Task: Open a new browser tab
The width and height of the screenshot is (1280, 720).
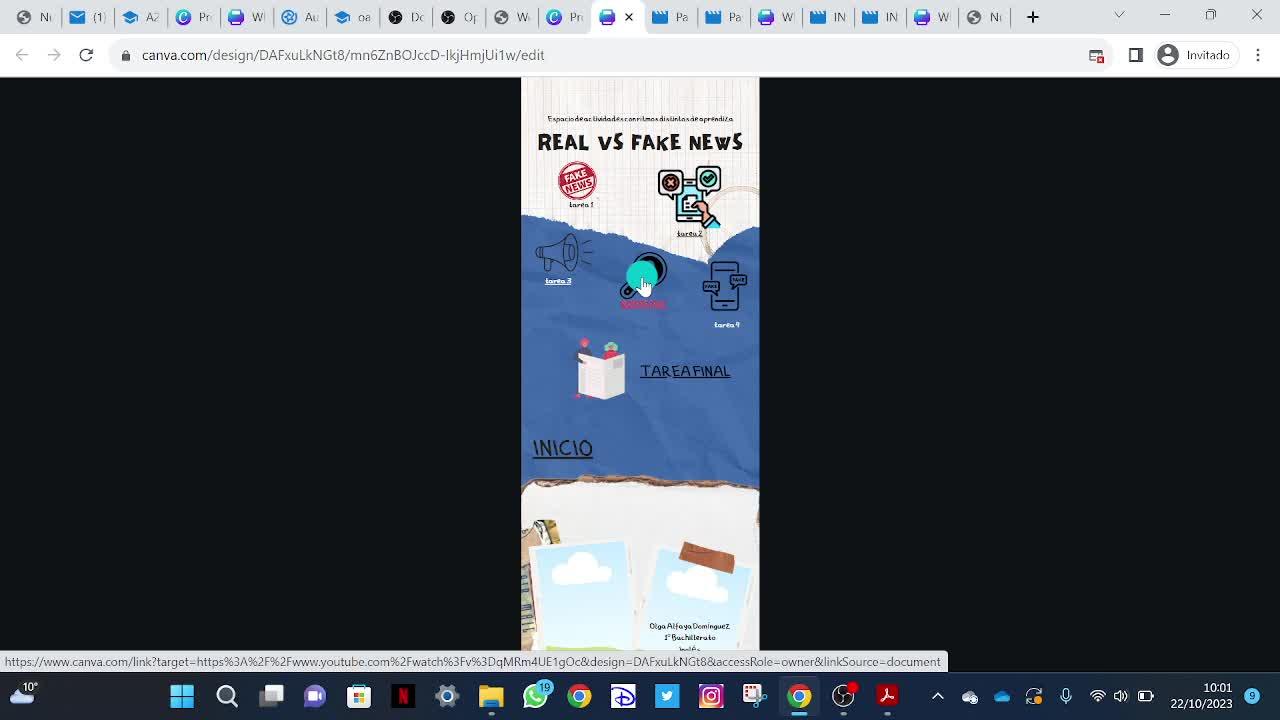Action: click(1033, 17)
